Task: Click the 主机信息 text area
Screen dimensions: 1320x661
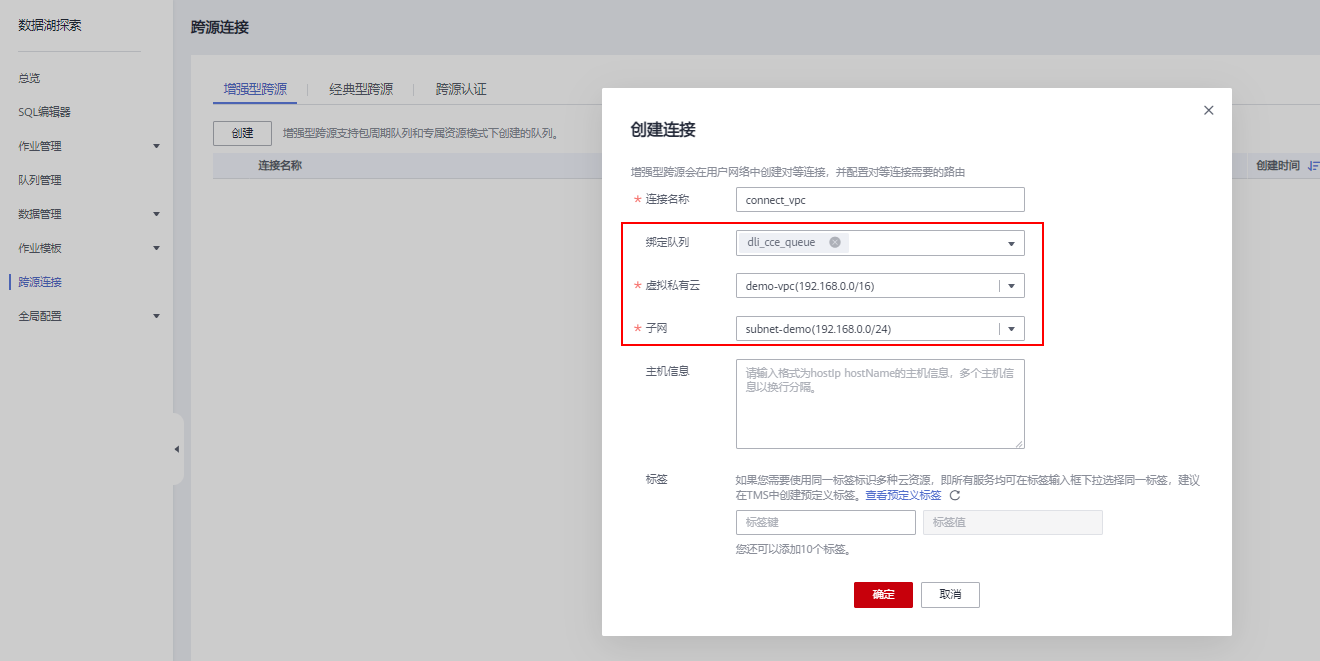Action: (x=880, y=404)
